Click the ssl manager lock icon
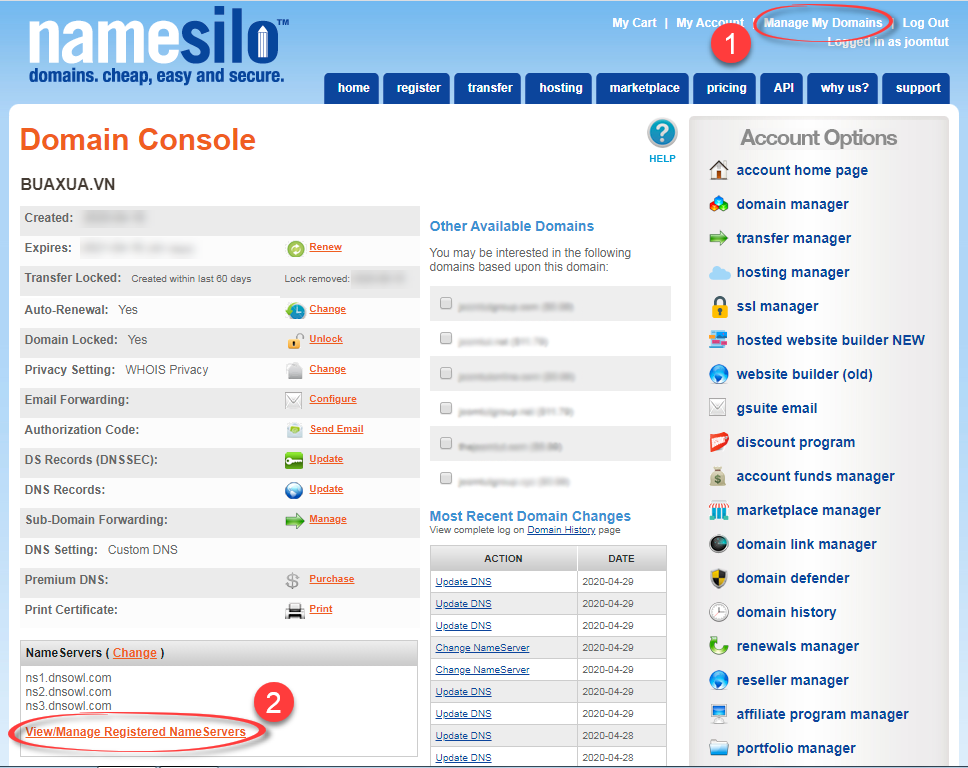The width and height of the screenshot is (968, 768). pyautogui.click(x=719, y=307)
